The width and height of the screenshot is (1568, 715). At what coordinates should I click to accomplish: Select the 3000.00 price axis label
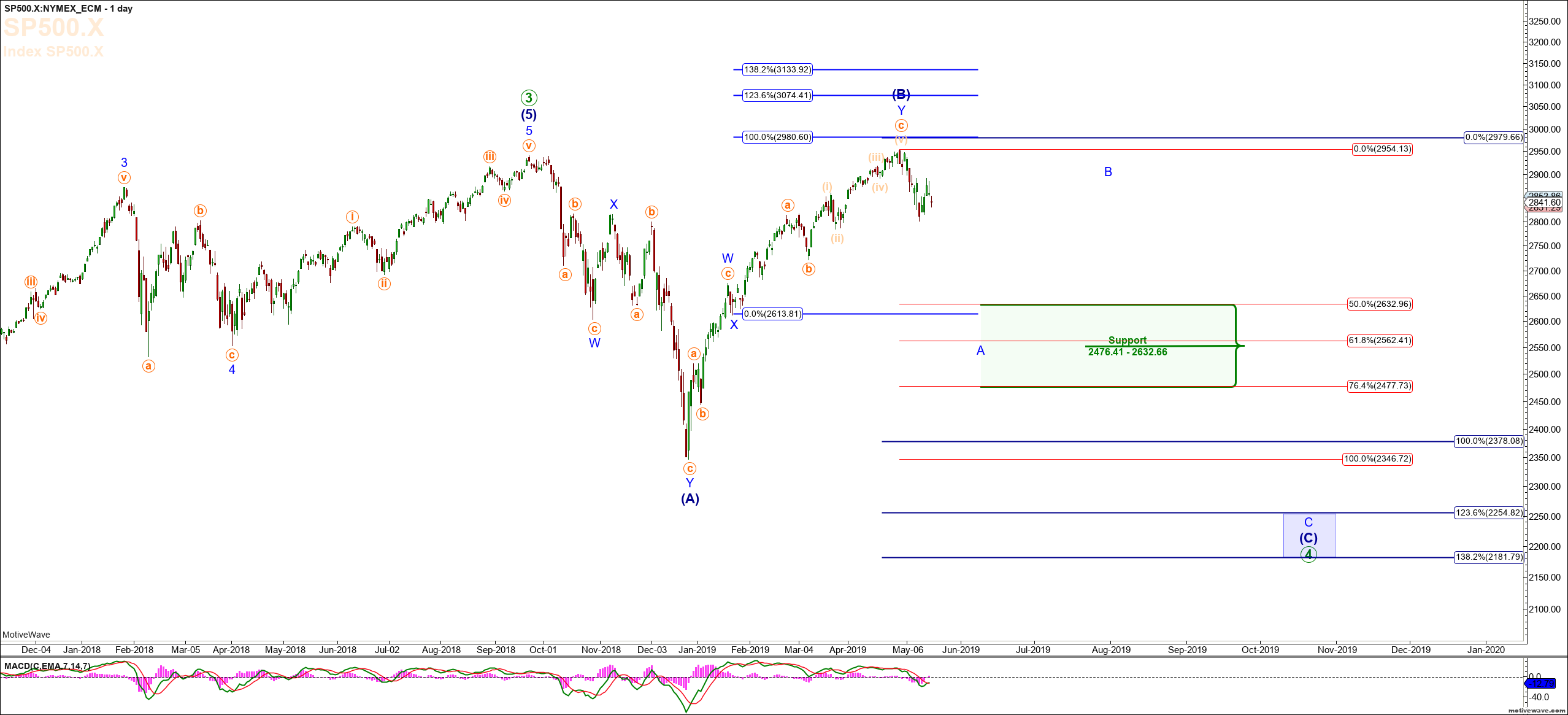pos(1545,129)
